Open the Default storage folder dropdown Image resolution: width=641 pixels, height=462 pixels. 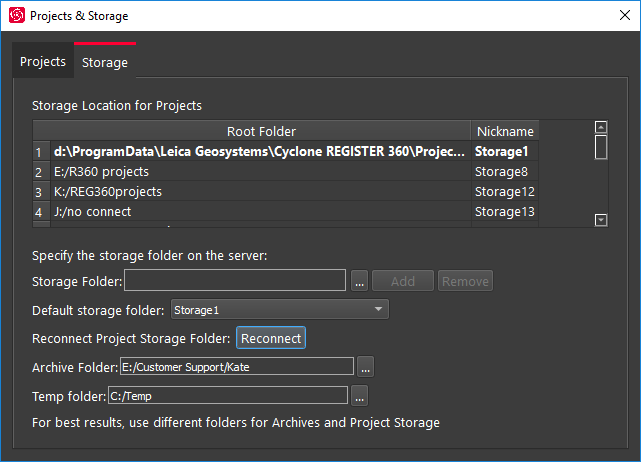point(279,310)
